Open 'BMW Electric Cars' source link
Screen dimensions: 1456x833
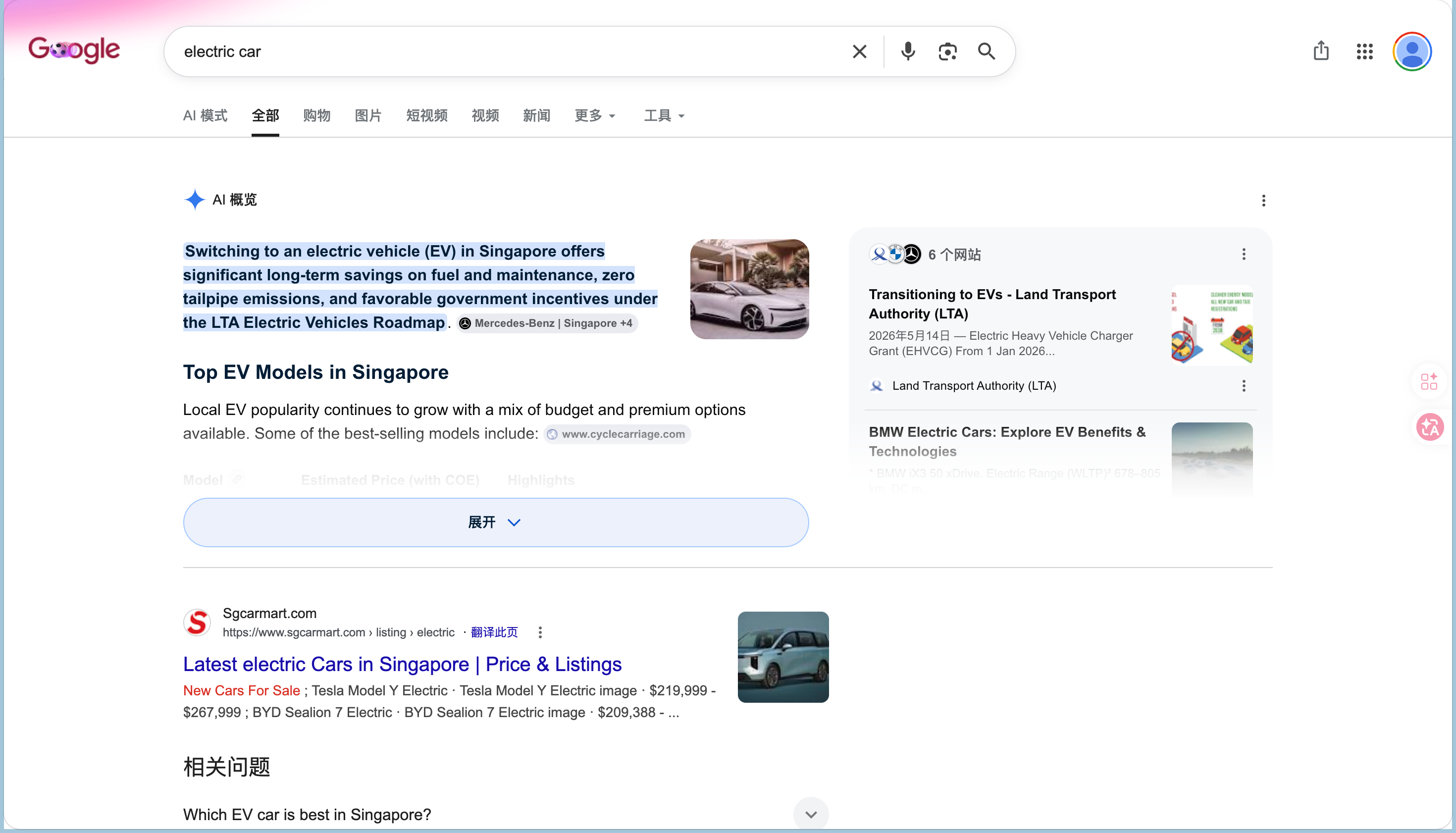click(1007, 441)
